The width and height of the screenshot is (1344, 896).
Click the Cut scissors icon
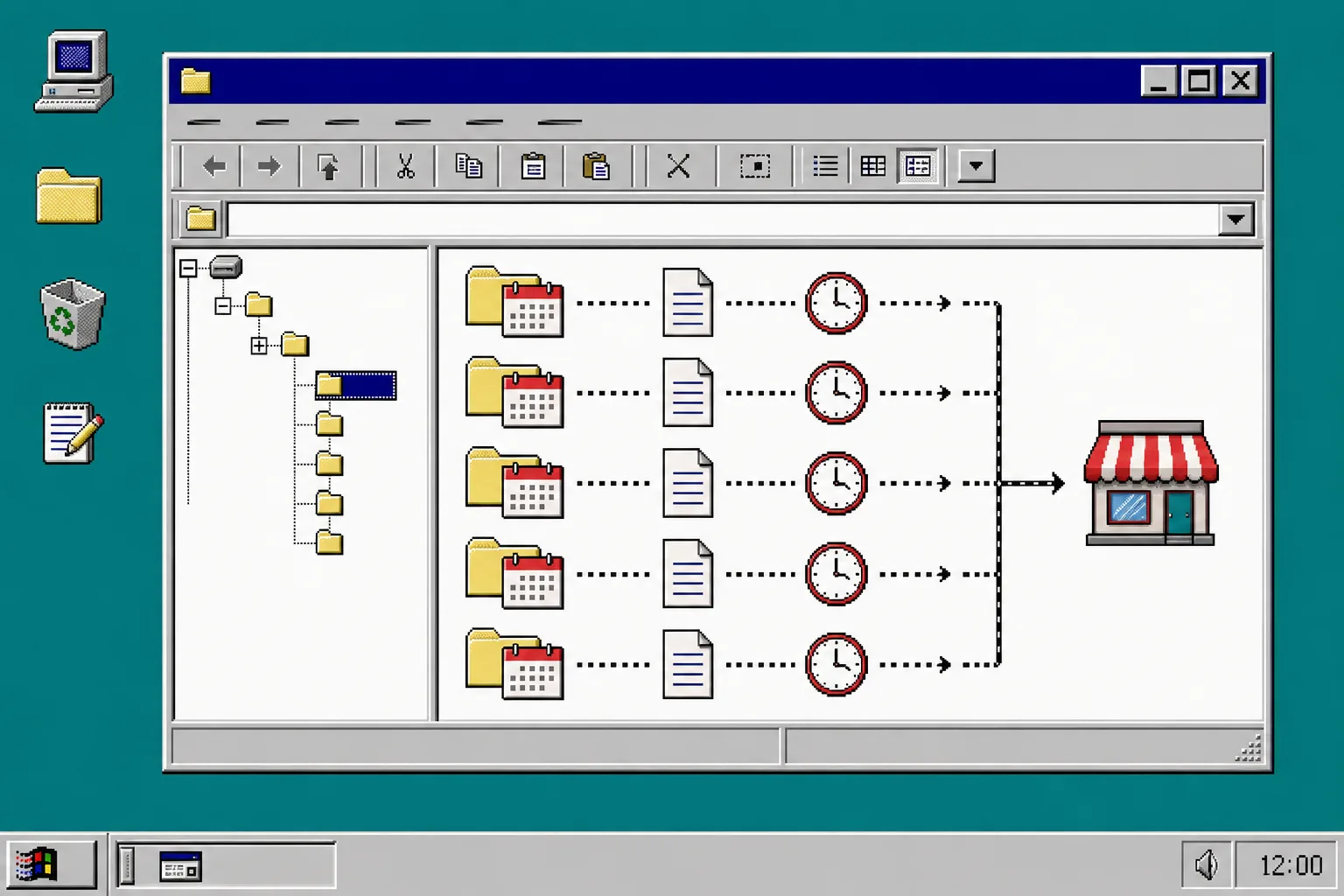click(405, 166)
